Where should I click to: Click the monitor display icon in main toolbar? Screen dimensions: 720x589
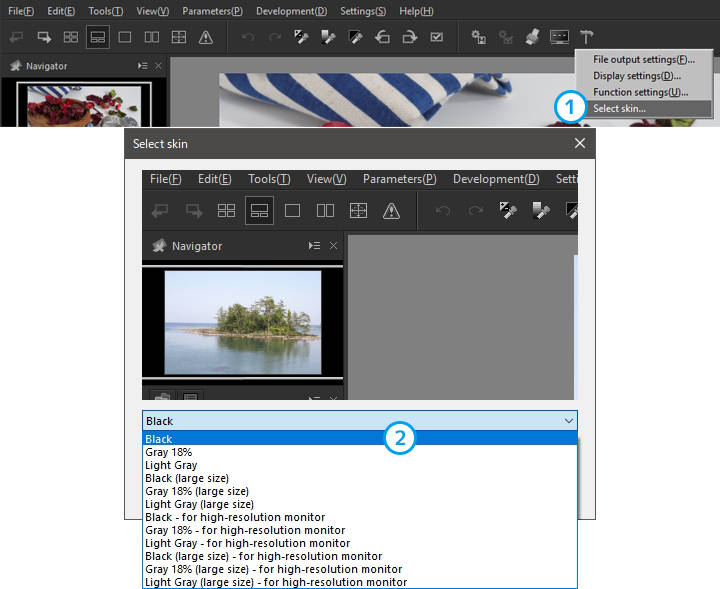click(x=559, y=37)
